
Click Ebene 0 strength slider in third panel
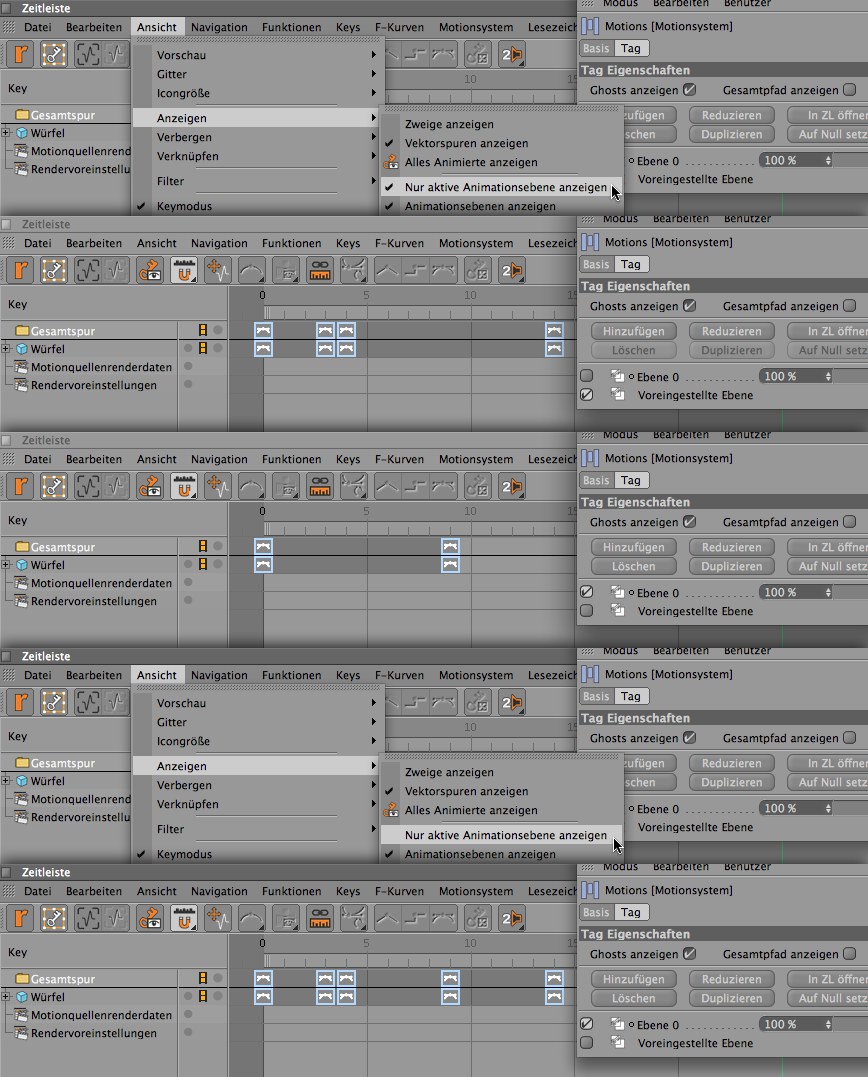(852, 592)
